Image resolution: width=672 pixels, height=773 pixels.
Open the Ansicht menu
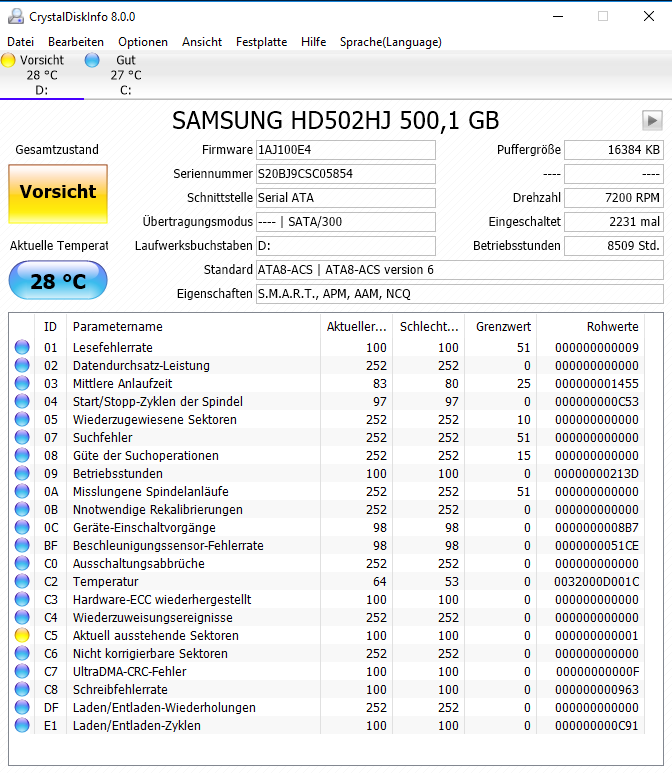(202, 42)
